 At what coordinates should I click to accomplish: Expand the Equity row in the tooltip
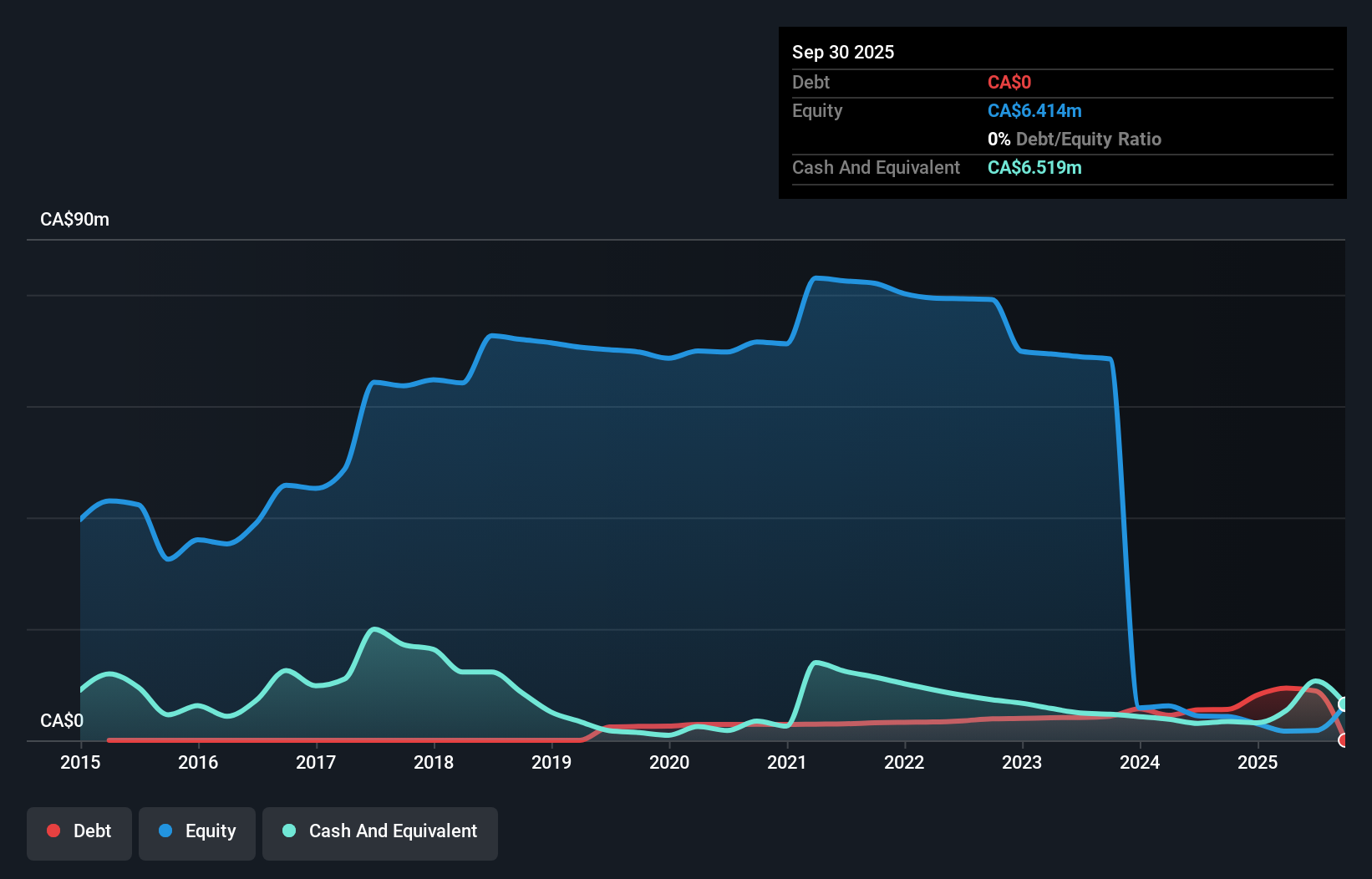(816, 110)
